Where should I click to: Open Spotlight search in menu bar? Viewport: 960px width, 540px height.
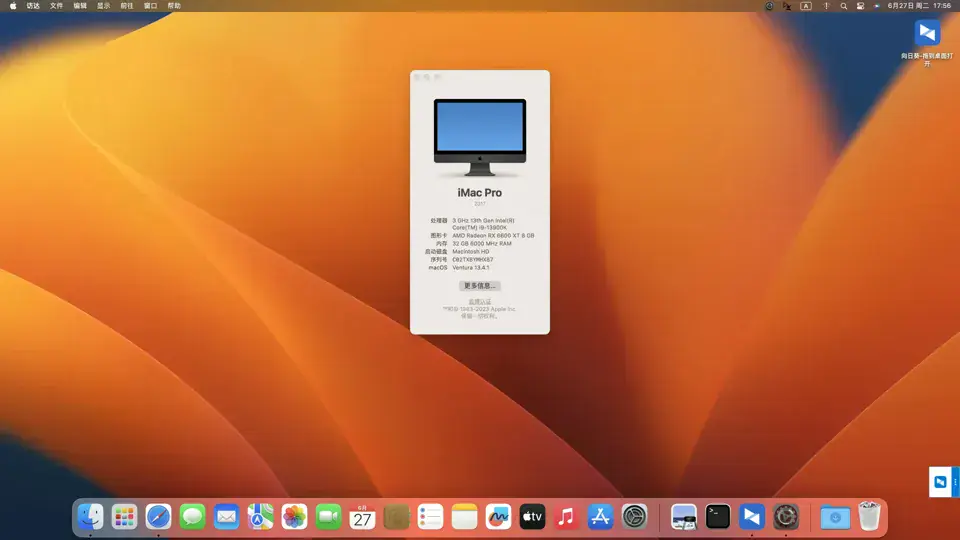coord(844,6)
